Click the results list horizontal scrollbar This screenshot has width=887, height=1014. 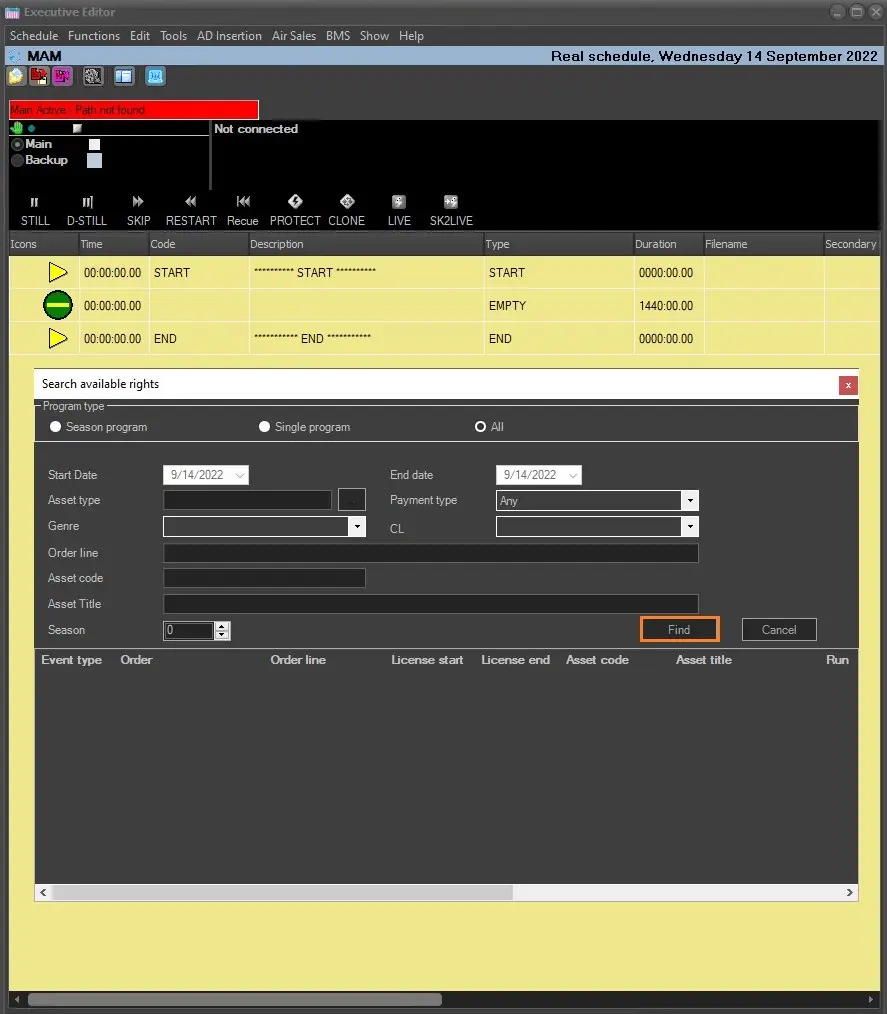(x=275, y=892)
